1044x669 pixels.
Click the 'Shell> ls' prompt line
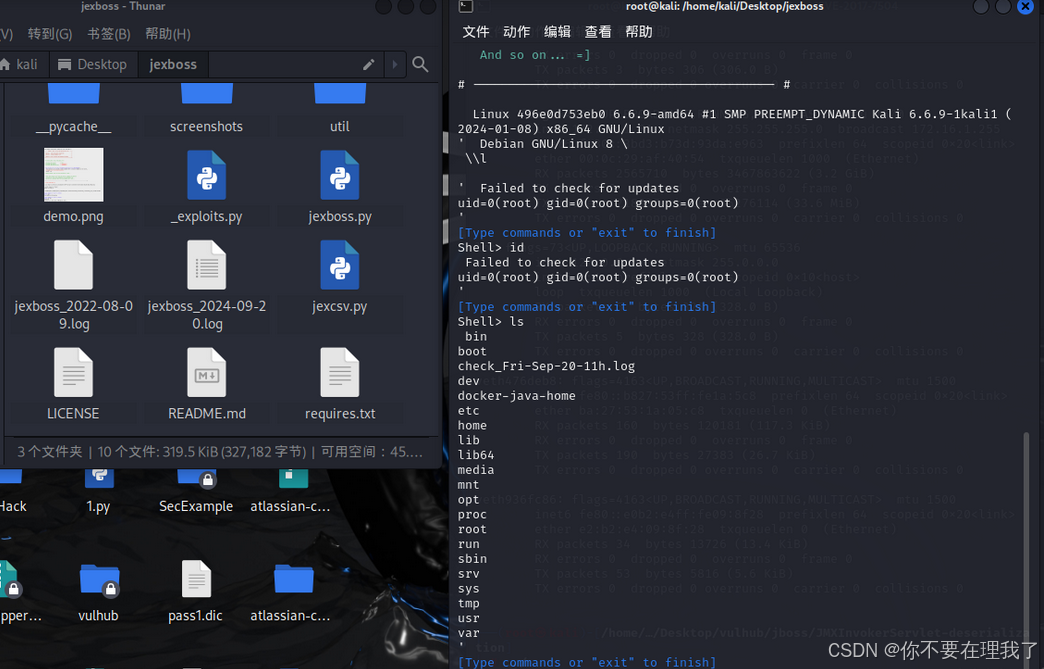491,322
